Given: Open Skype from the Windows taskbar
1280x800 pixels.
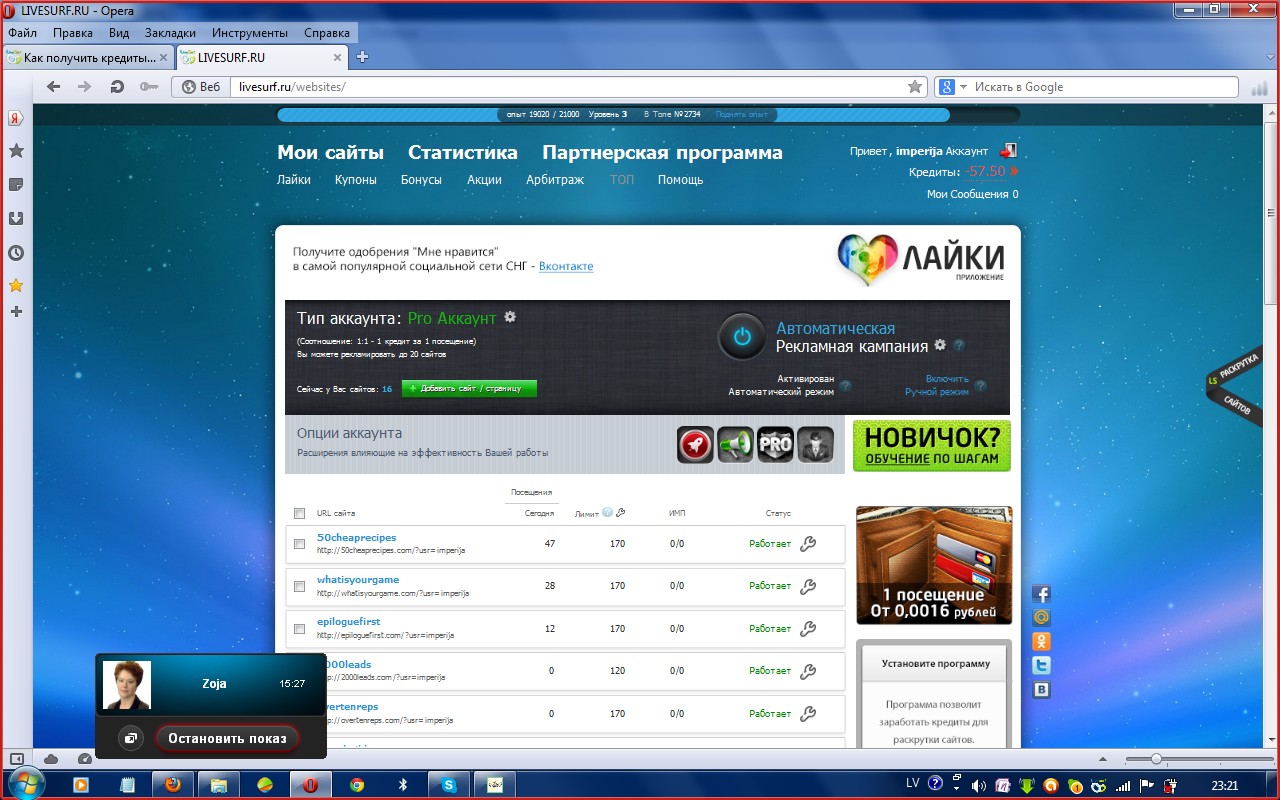Looking at the screenshot, I should (449, 785).
